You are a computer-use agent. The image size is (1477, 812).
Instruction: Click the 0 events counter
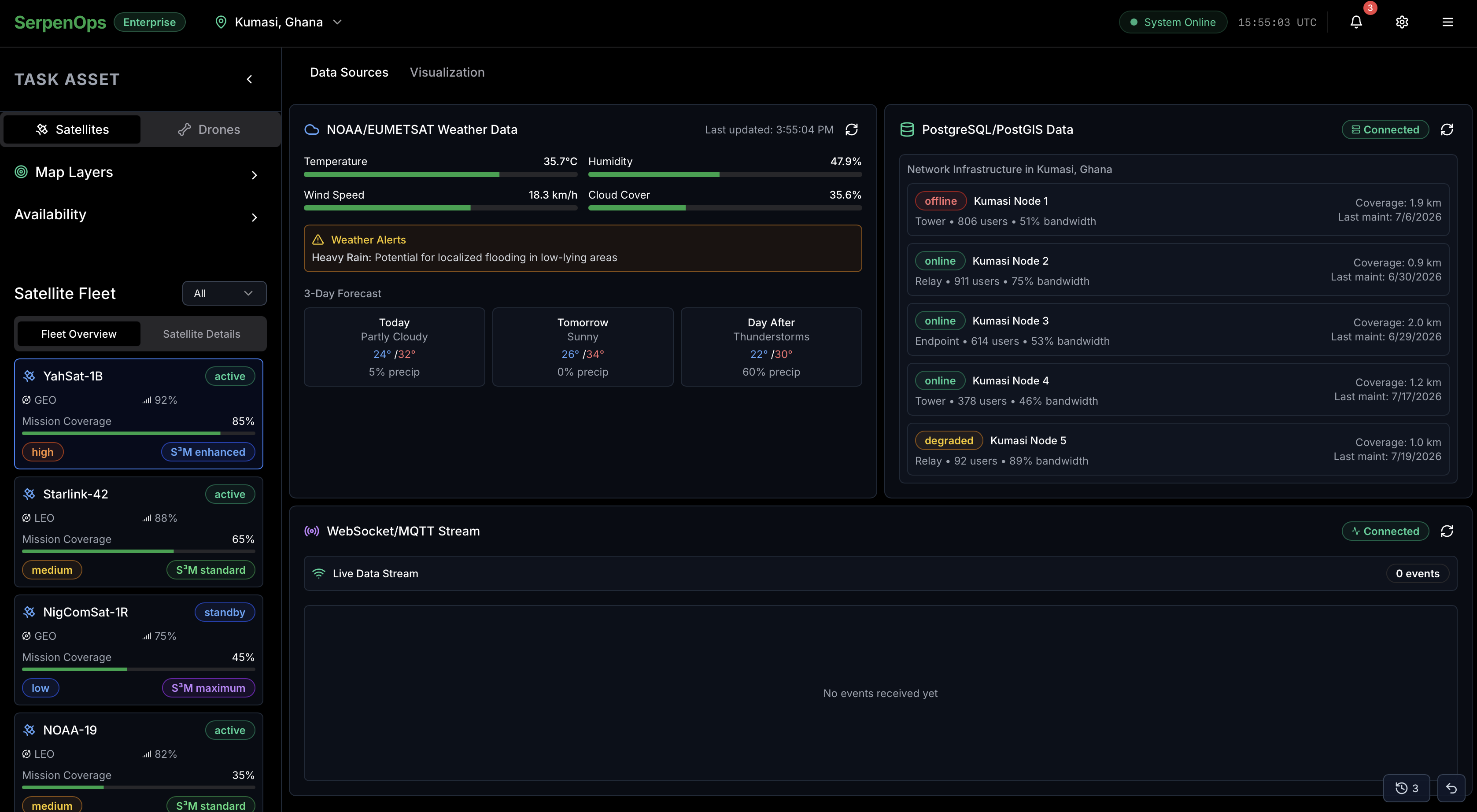point(1418,573)
